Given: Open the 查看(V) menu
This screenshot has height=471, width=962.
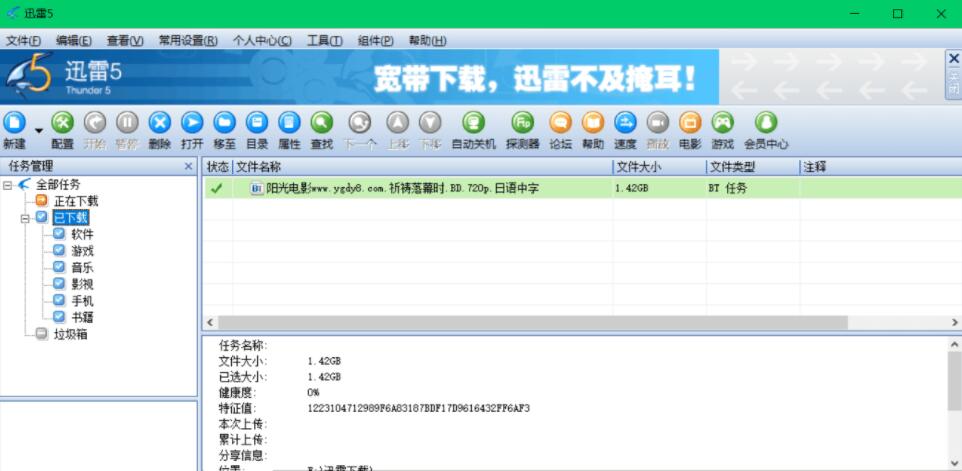Looking at the screenshot, I should pos(125,41).
